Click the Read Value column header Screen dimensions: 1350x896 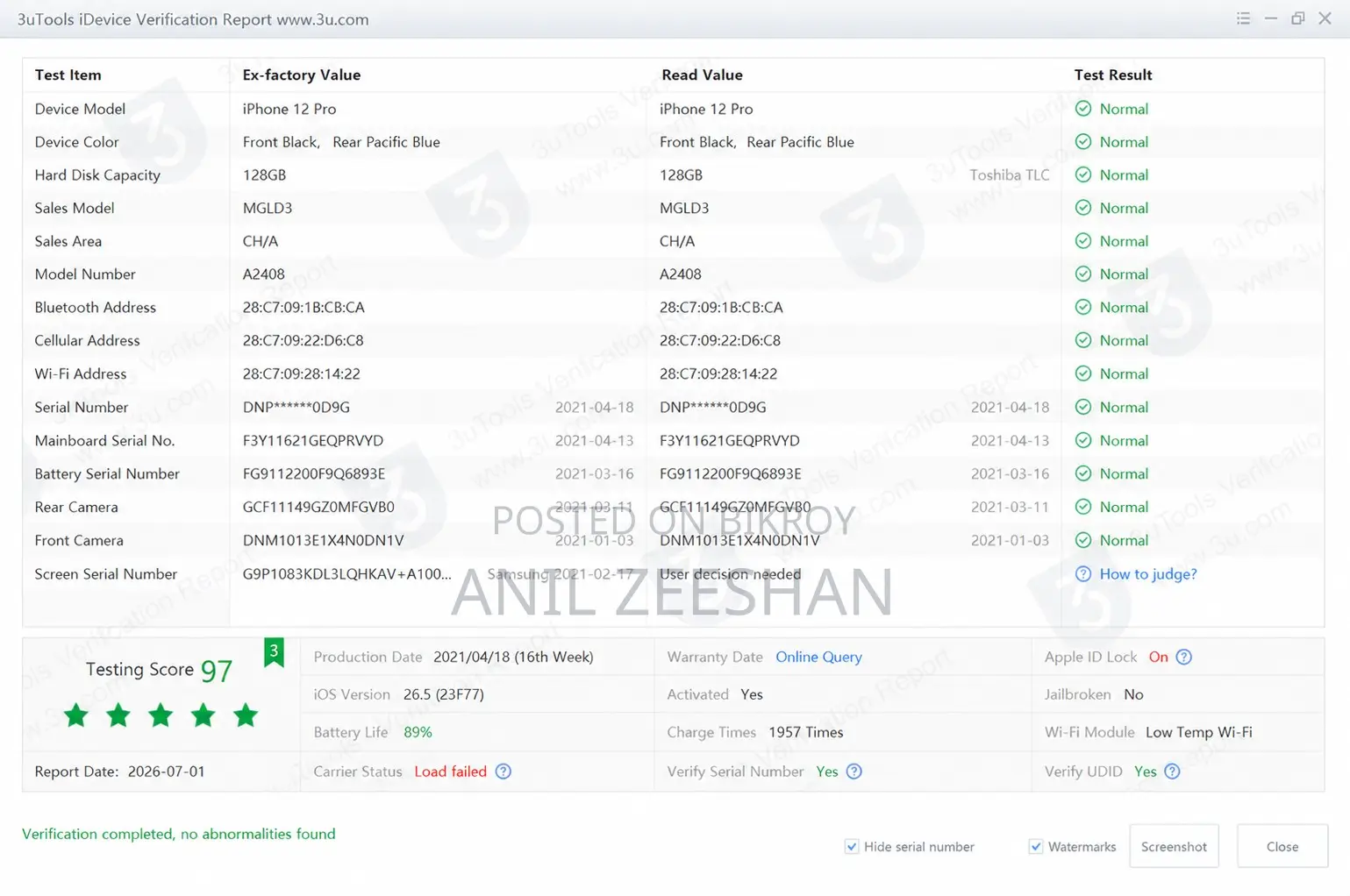click(x=702, y=75)
